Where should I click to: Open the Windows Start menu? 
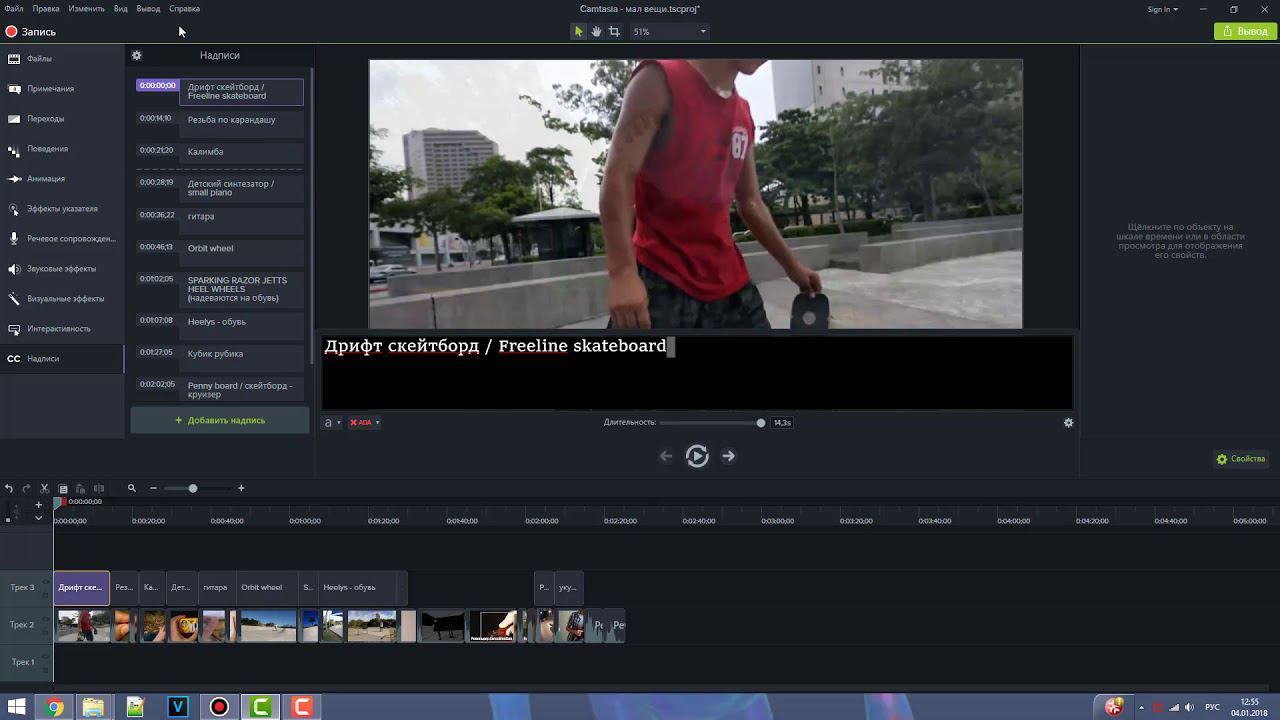[x=17, y=707]
